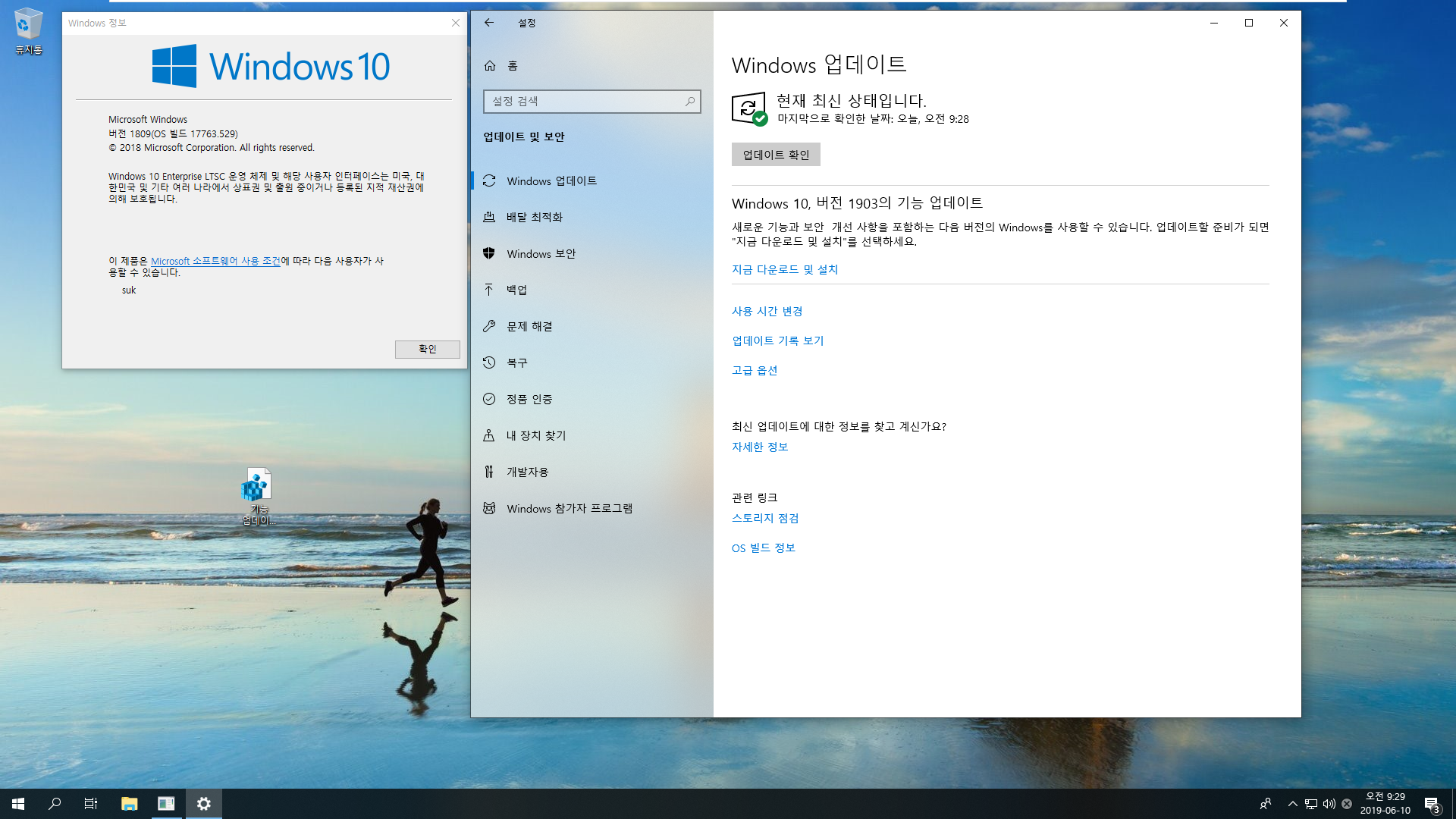Click the 설정 검색 input field
Screen dimensions: 1456x819
pos(592,102)
